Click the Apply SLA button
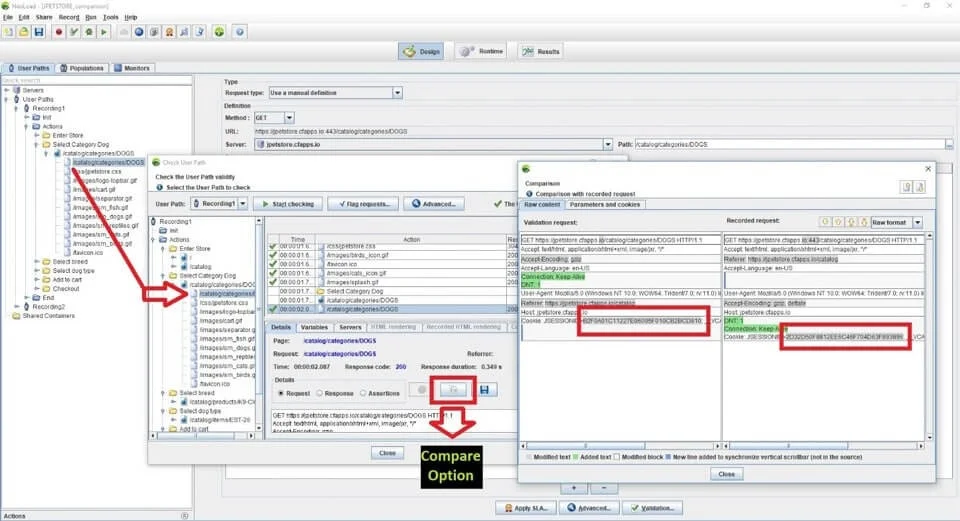 526,508
